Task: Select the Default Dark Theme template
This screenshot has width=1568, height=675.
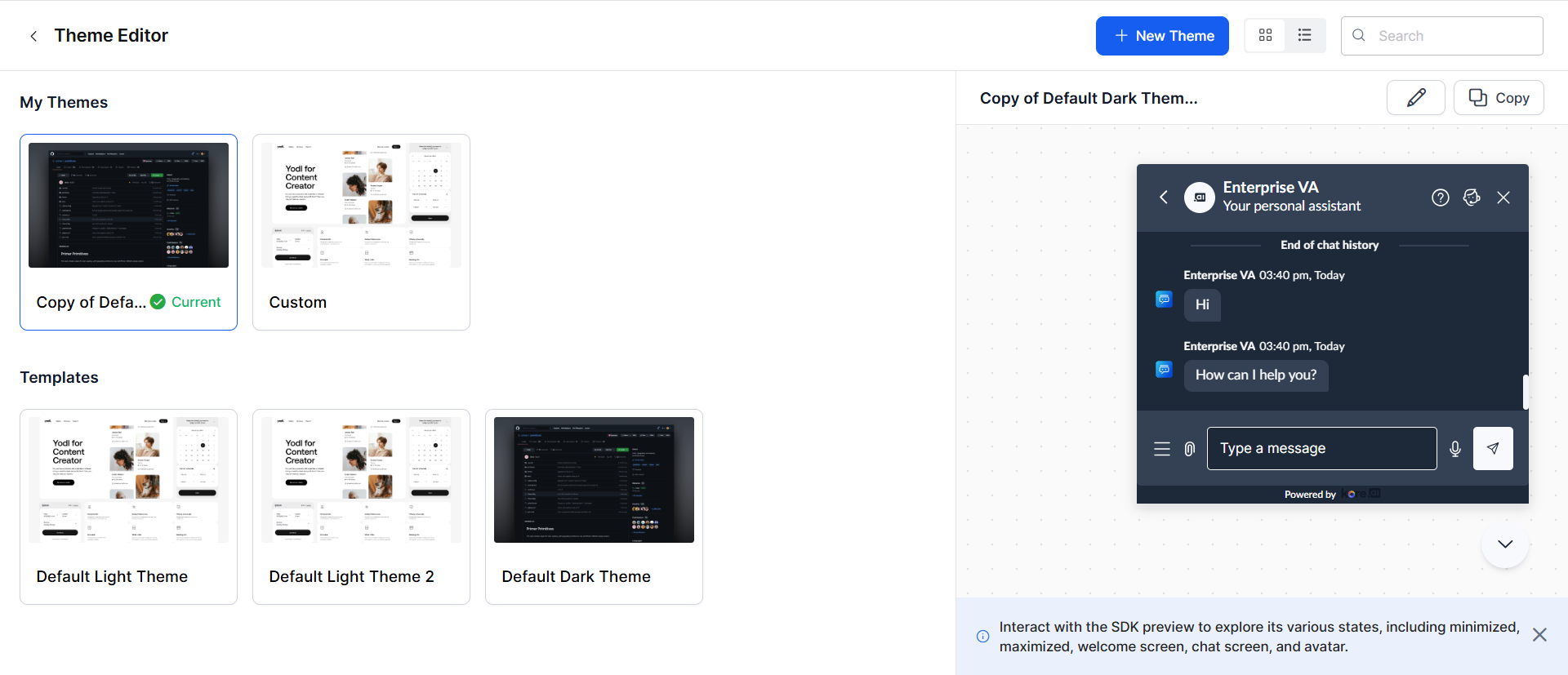Action: tap(594, 506)
